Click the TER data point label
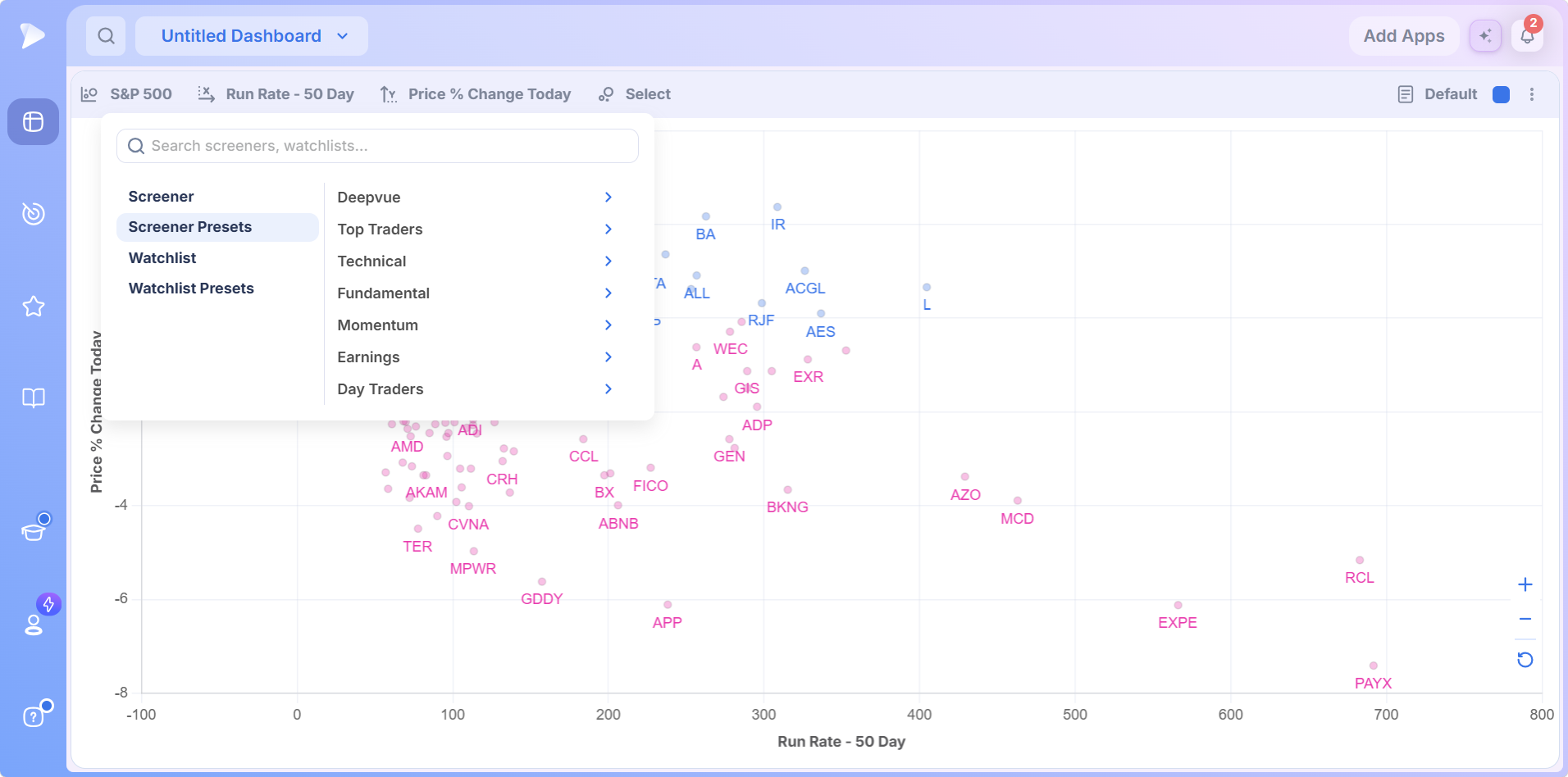Image resolution: width=1568 pixels, height=777 pixels. (x=417, y=547)
